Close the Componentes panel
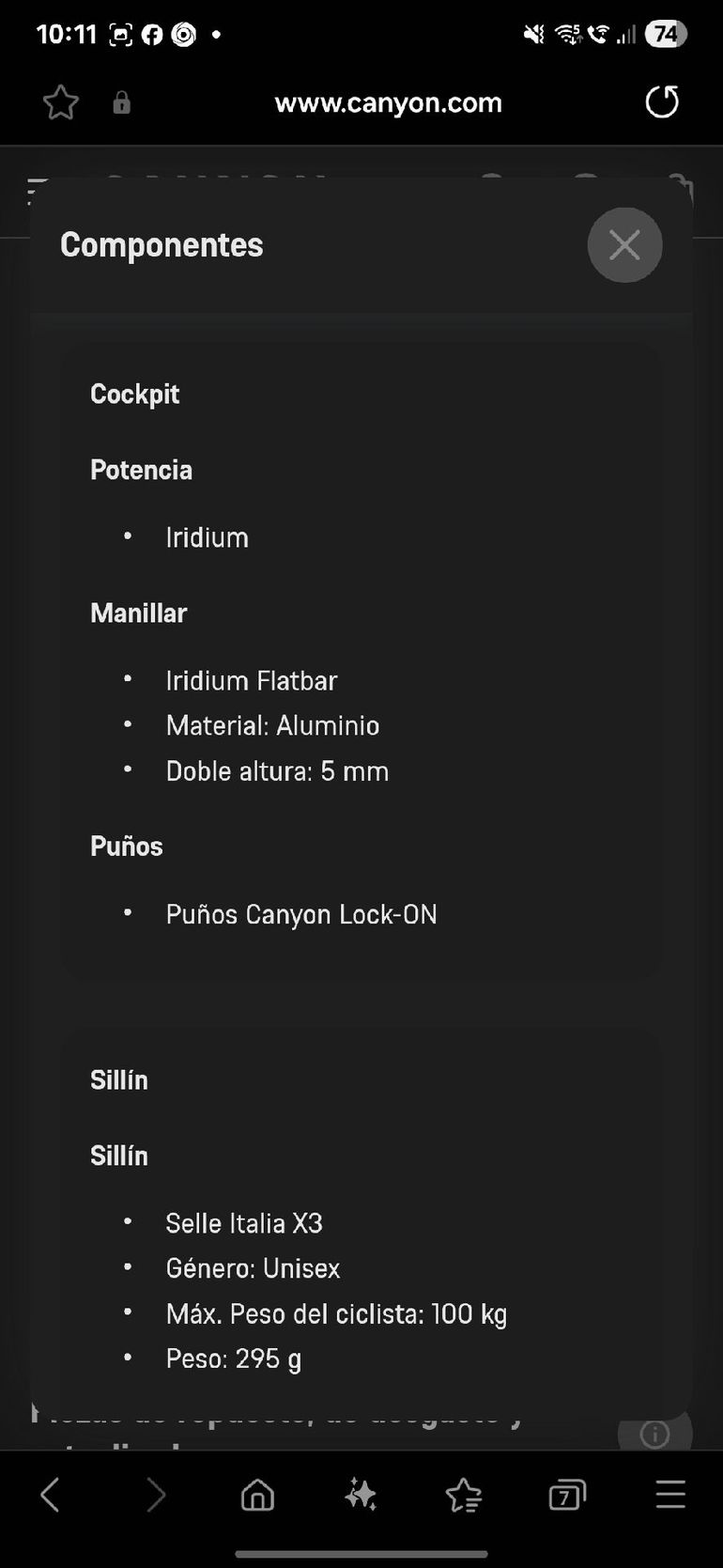 pos(624,245)
